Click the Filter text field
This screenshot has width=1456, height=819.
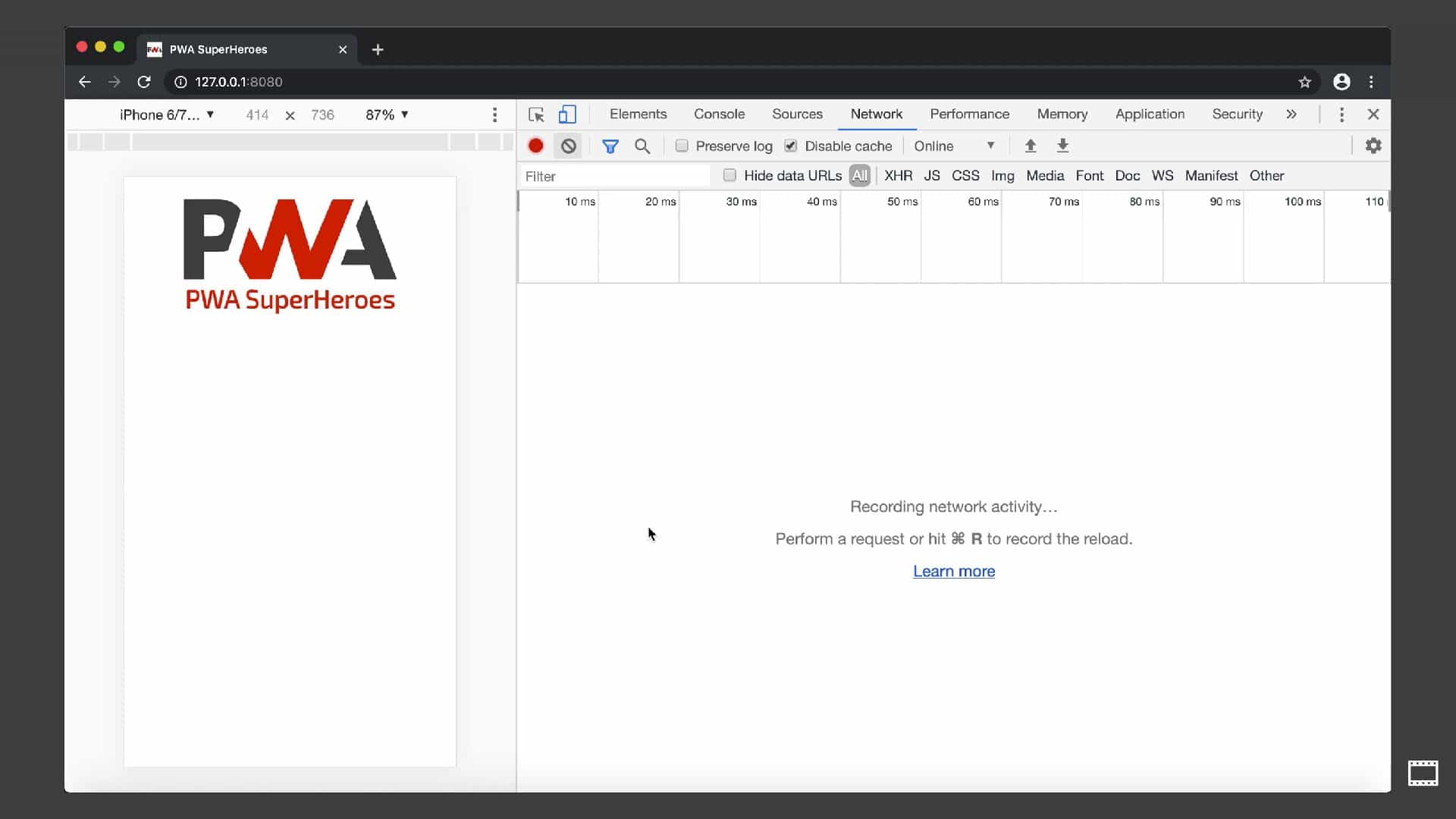(614, 176)
